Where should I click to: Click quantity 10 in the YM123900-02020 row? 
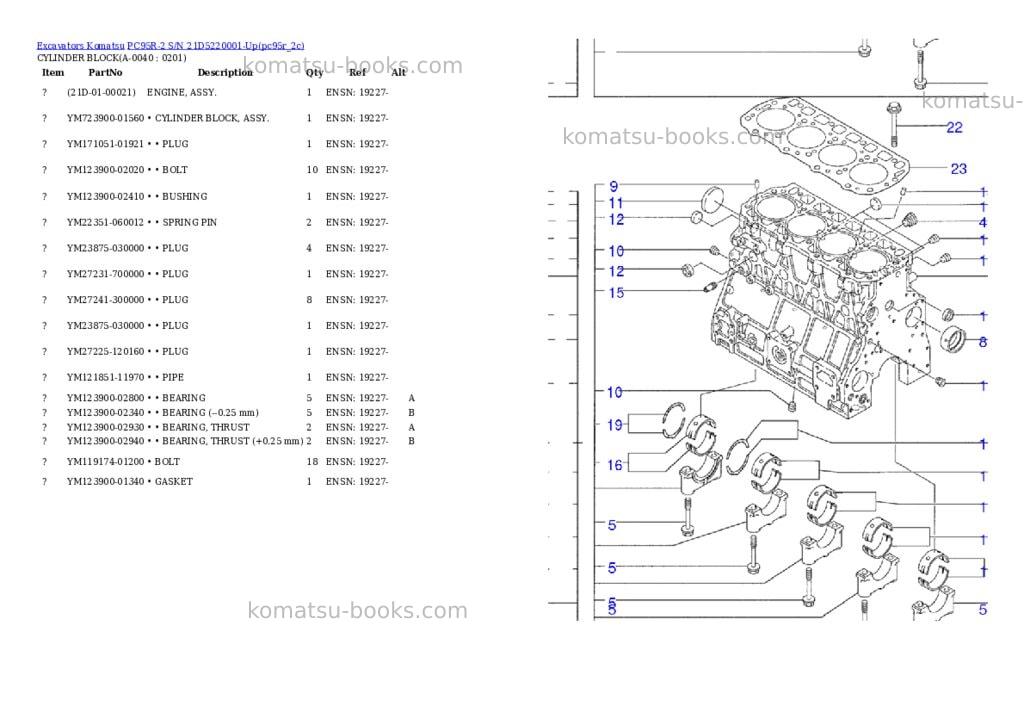pyautogui.click(x=312, y=170)
